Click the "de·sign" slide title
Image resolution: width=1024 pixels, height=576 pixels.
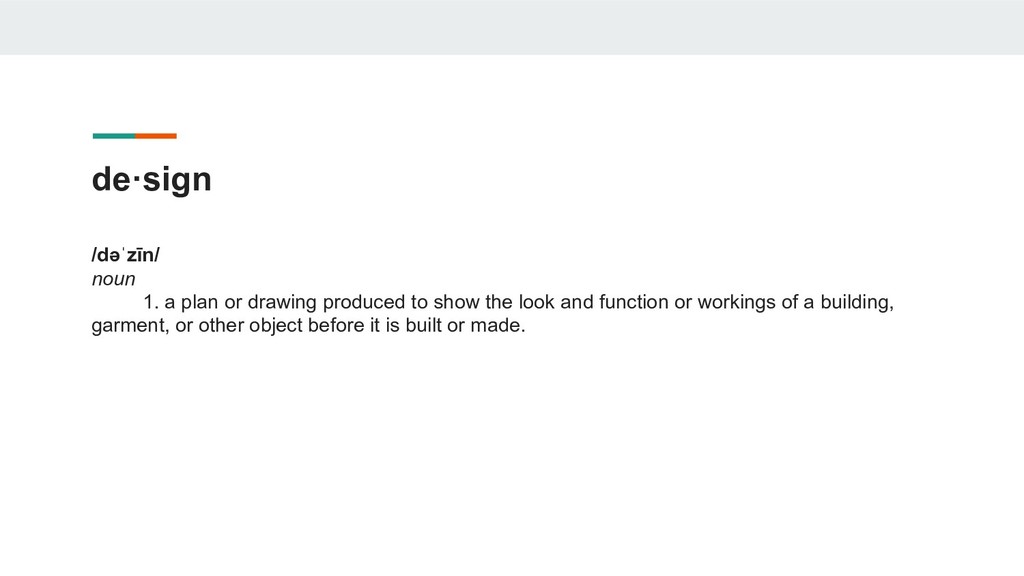click(152, 180)
